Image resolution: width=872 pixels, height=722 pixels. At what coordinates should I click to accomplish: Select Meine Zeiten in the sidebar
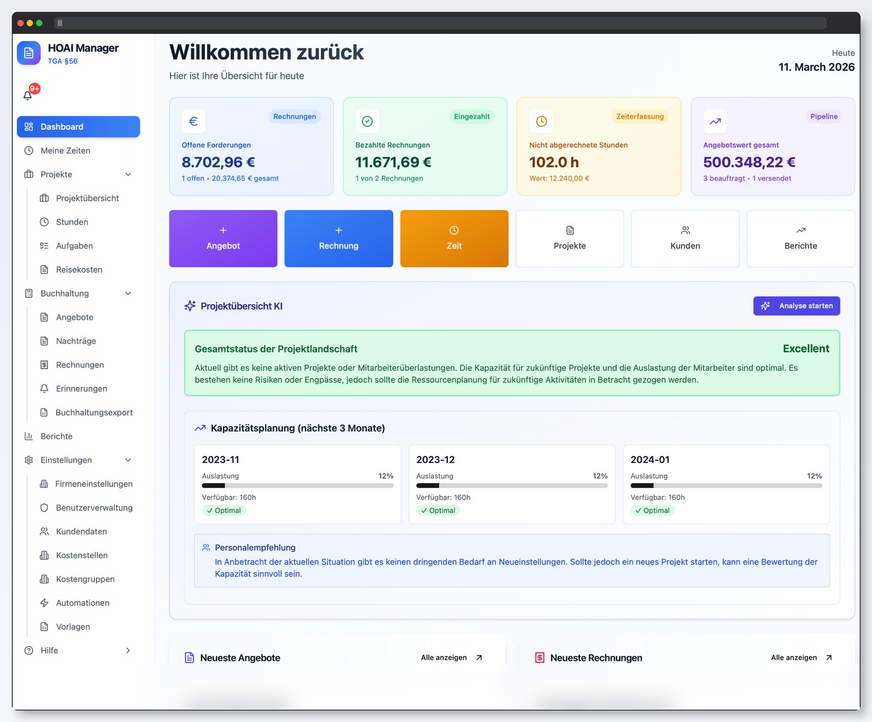pyautogui.click(x=60, y=150)
